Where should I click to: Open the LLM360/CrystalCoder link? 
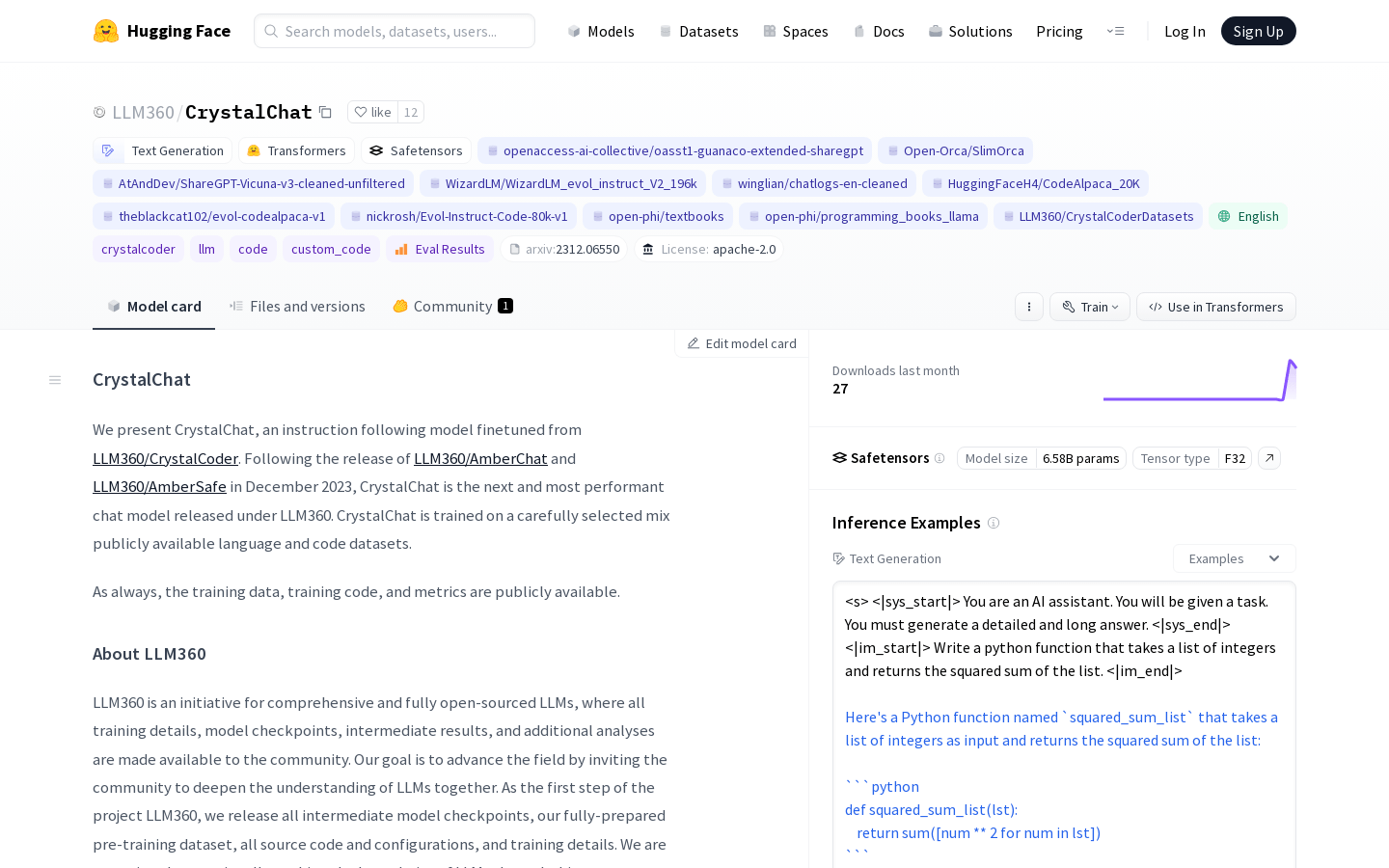165,459
